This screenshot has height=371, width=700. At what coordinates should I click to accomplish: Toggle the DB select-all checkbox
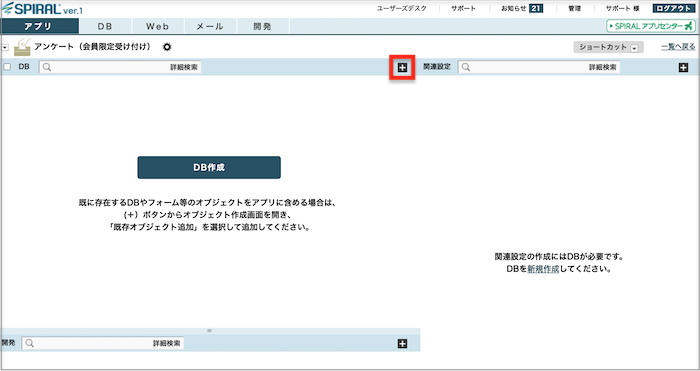(x=7, y=67)
